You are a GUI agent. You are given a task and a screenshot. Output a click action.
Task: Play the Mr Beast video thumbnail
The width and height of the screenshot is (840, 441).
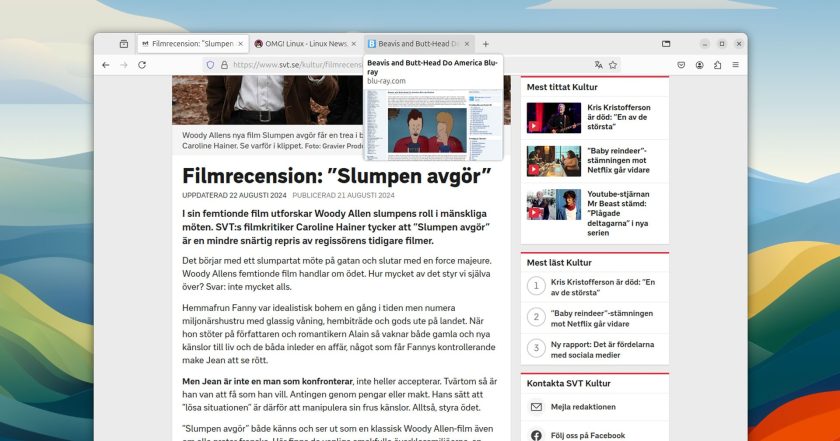pos(553,204)
